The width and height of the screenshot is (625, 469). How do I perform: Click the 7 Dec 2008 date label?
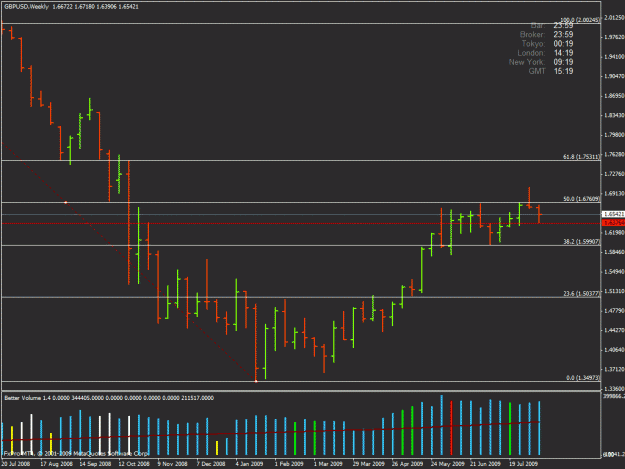[x=211, y=464]
